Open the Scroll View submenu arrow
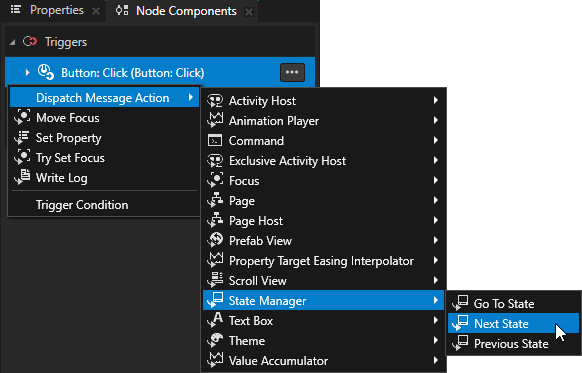 coord(436,280)
